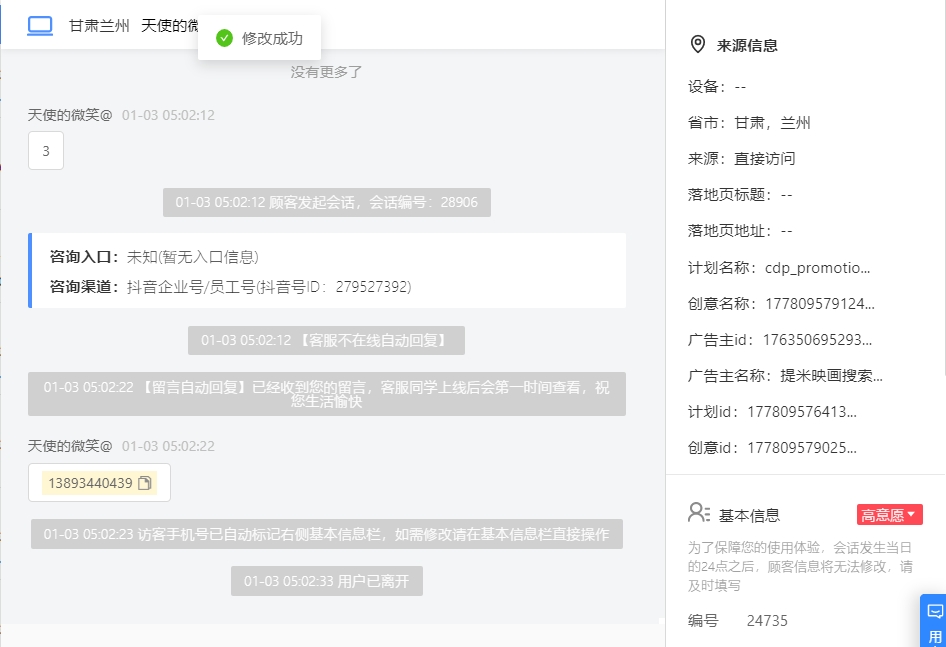The width and height of the screenshot is (946, 647).
Task: Open the blue feedback chat widget
Action: click(x=933, y=620)
